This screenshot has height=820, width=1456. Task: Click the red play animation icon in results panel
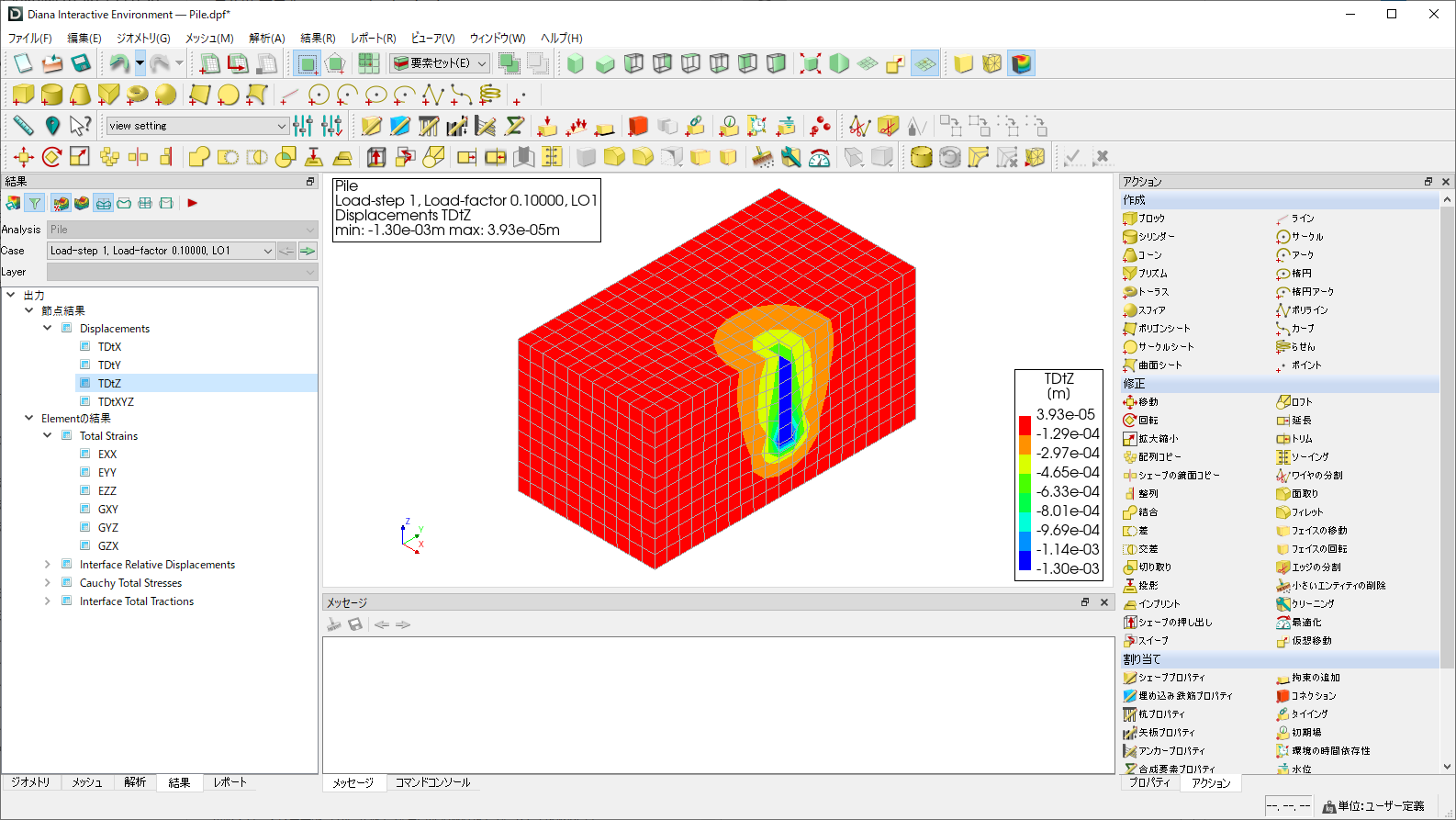pyautogui.click(x=193, y=203)
